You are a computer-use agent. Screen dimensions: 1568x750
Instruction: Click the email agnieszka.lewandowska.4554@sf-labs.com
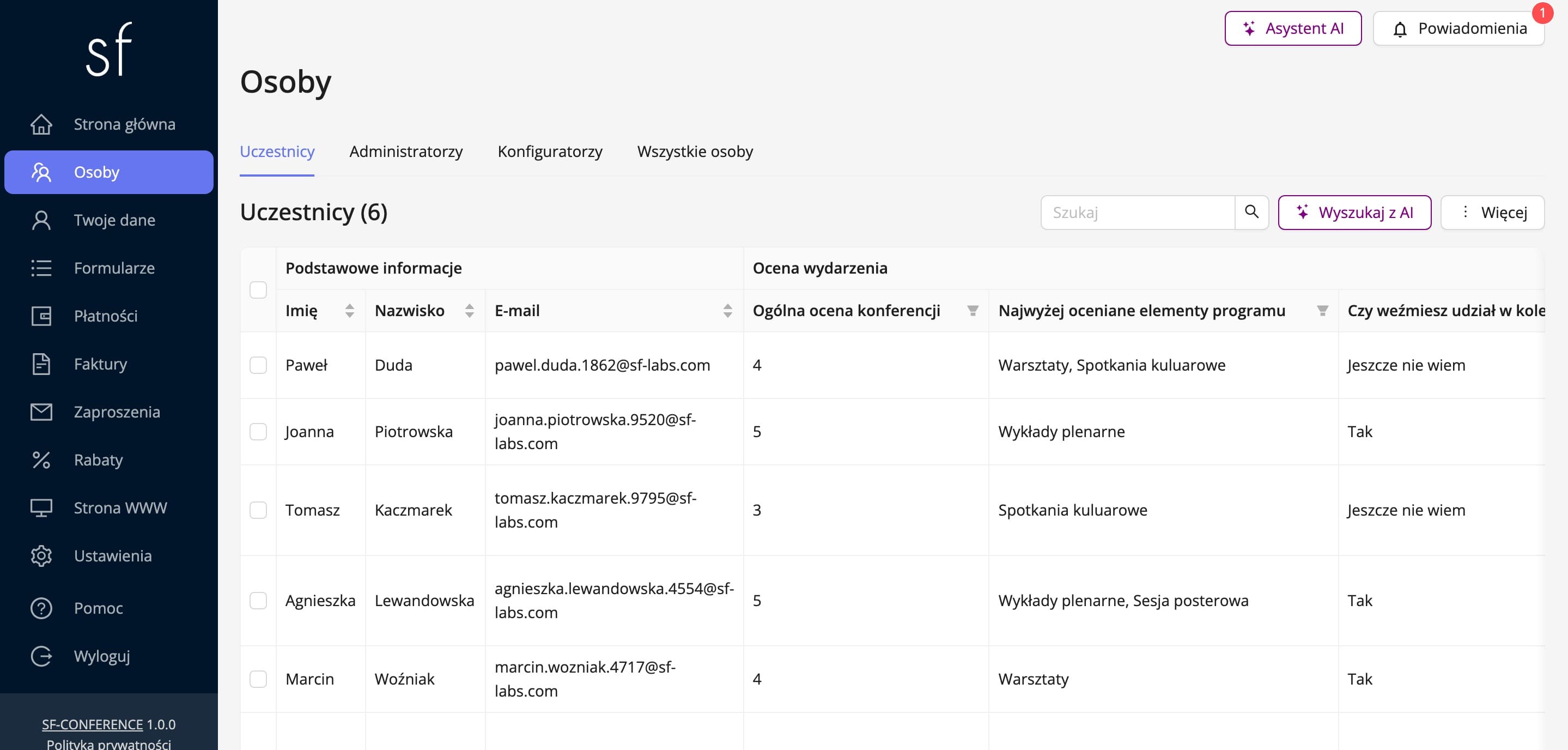(x=614, y=601)
